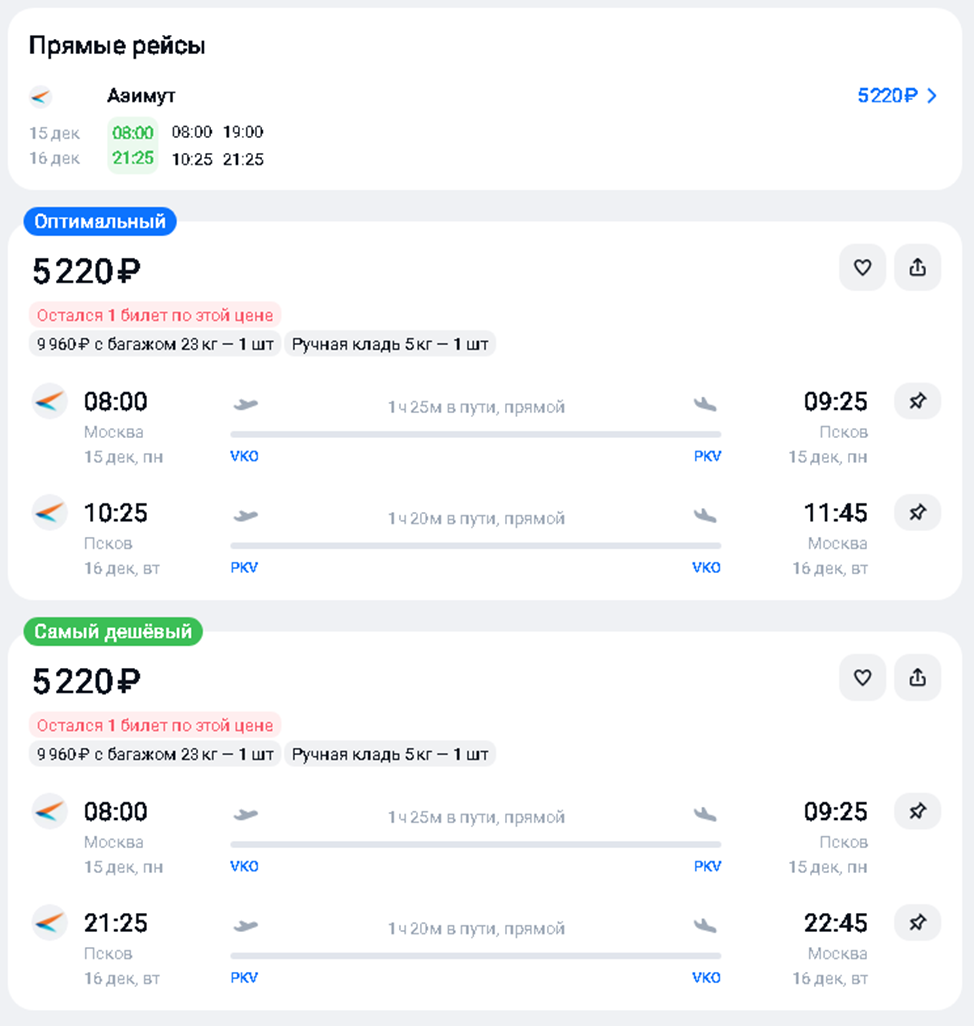Select 9 960₽ baggage 23 кг option in Оптимальный
This screenshot has height=1026, width=974.
click(x=155, y=345)
